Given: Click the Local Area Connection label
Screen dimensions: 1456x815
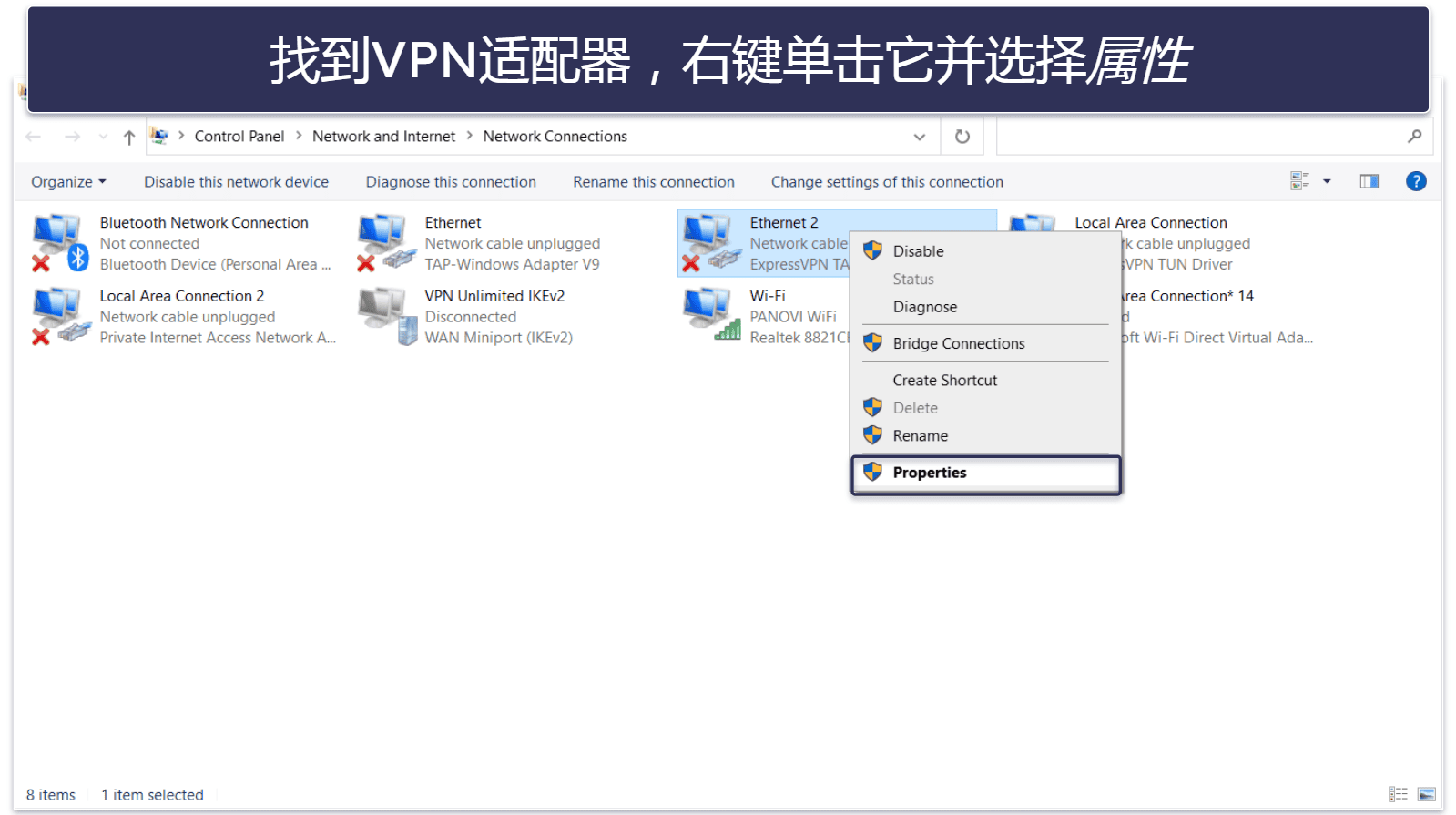Looking at the screenshot, I should [x=1151, y=222].
